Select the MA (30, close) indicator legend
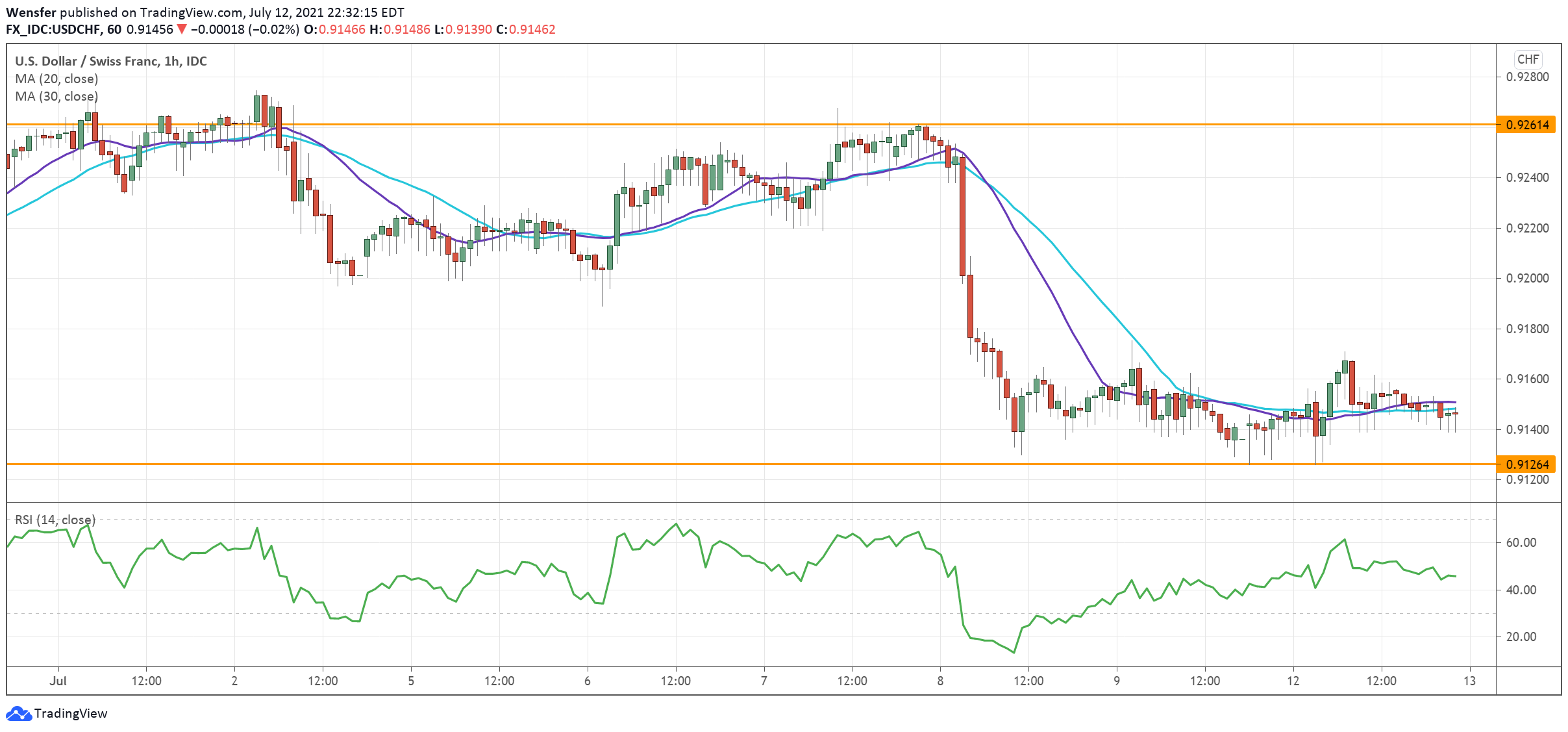The image size is (1568, 732). click(x=56, y=96)
